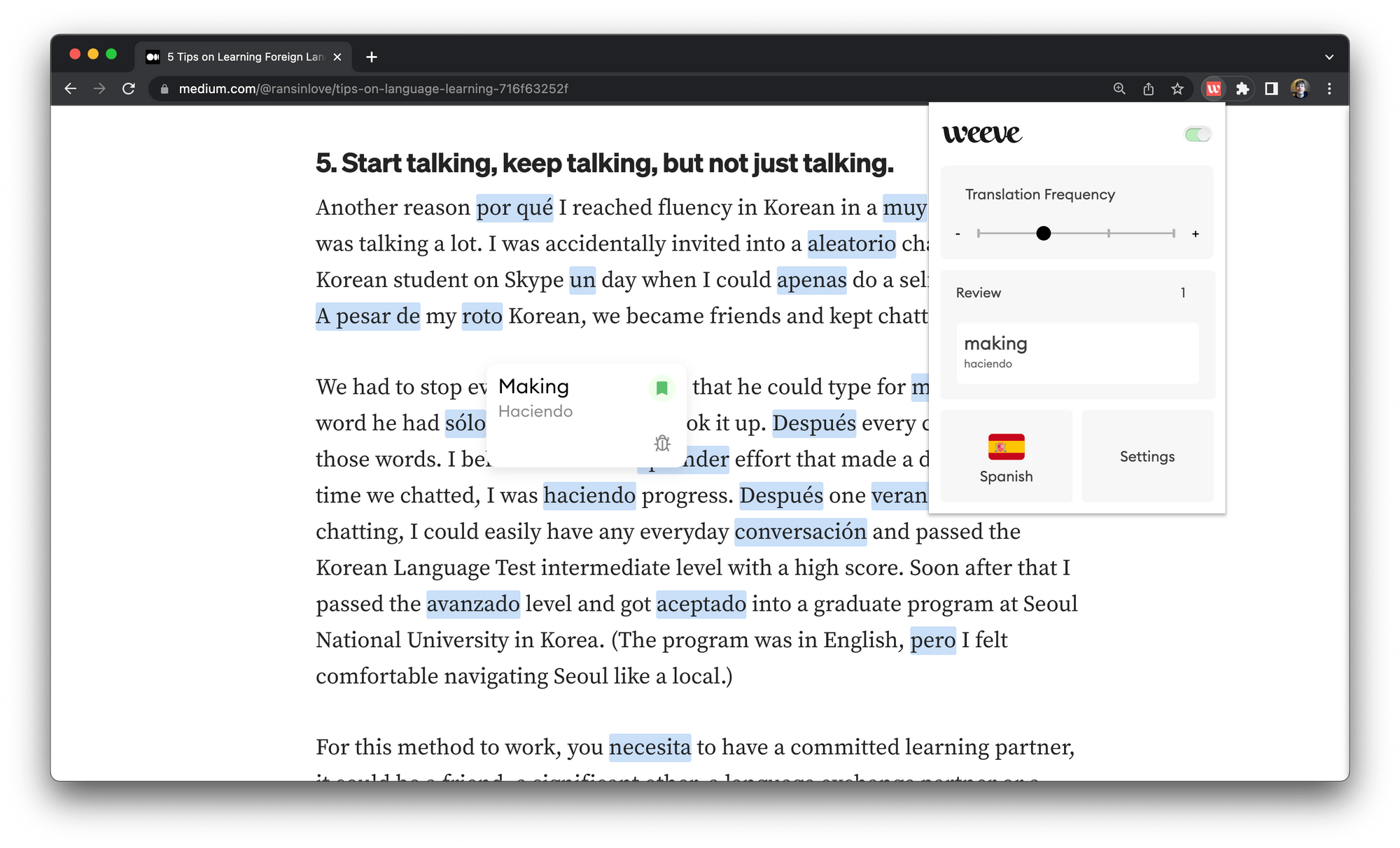
Task: Click the bug report icon in the translation popup
Action: coord(661,443)
